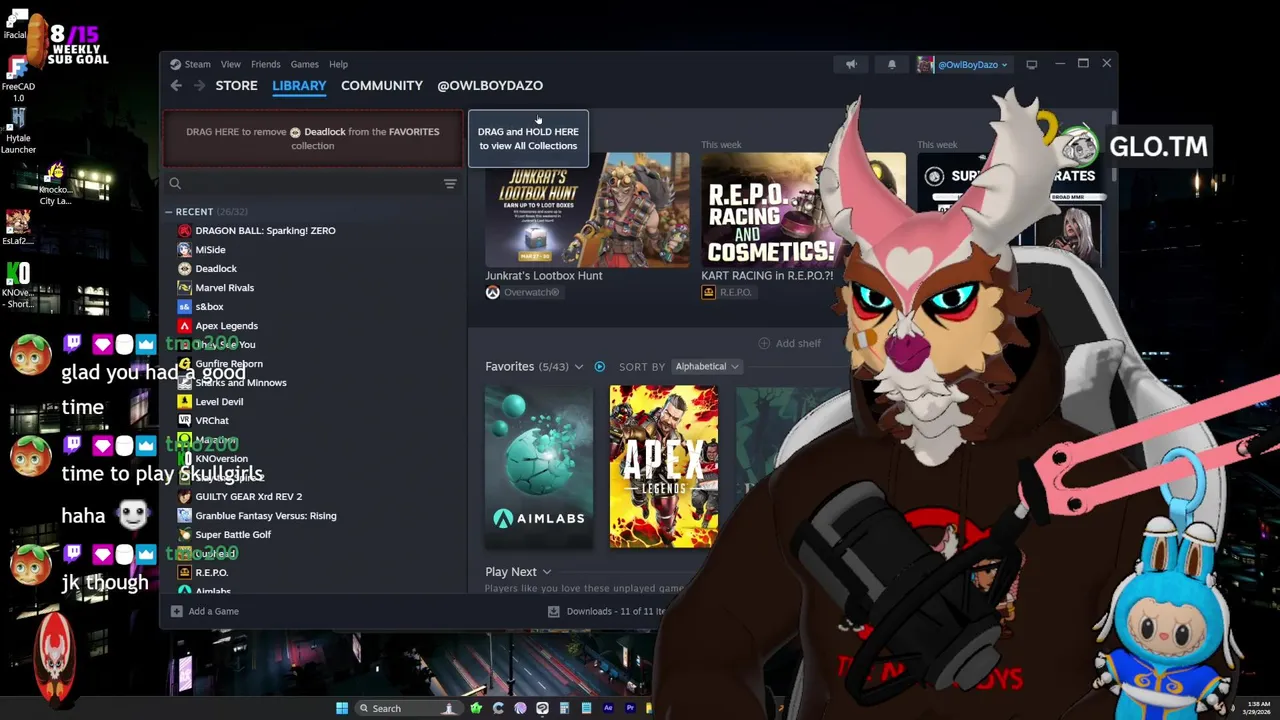Viewport: 1280px width, 720px height.
Task: Switch to the LIBRARY tab
Action: click(x=299, y=86)
